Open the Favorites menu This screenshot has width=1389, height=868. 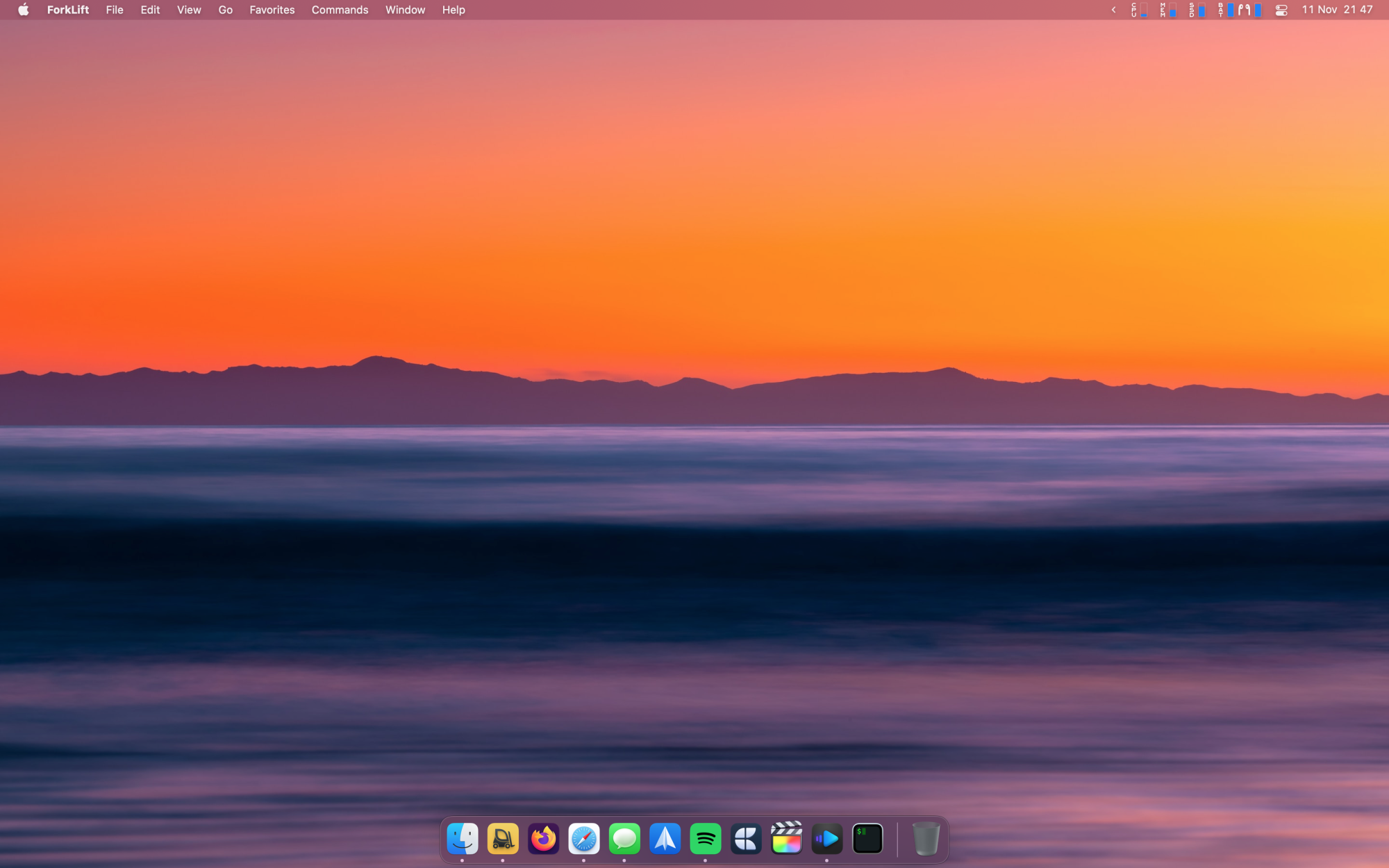272,10
